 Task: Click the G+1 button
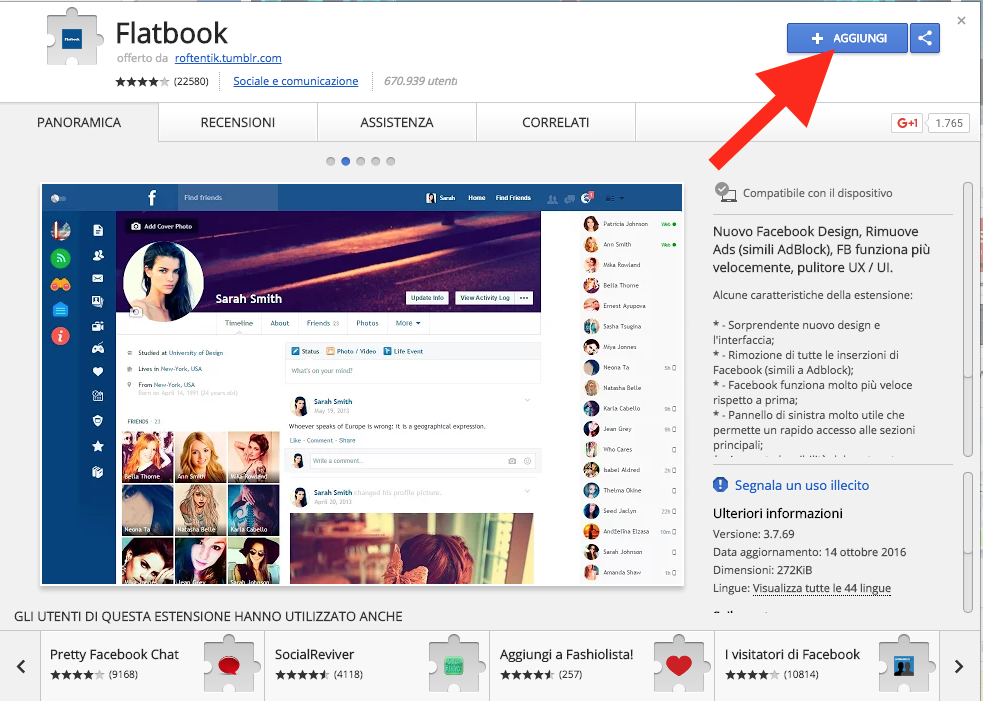[x=907, y=123]
